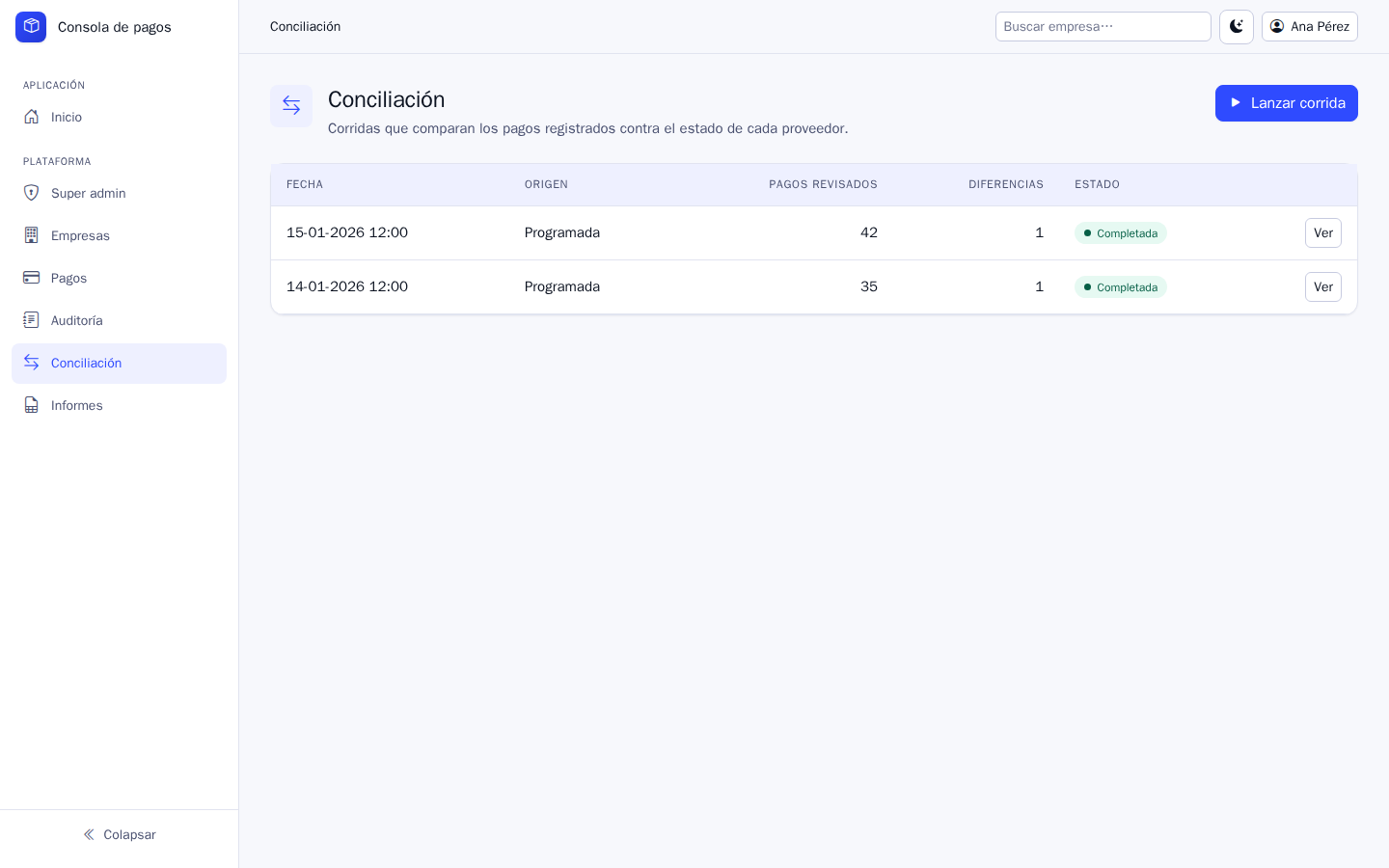The height and width of the screenshot is (868, 1389).
Task: Open the Pagos page
Action: coord(120,278)
